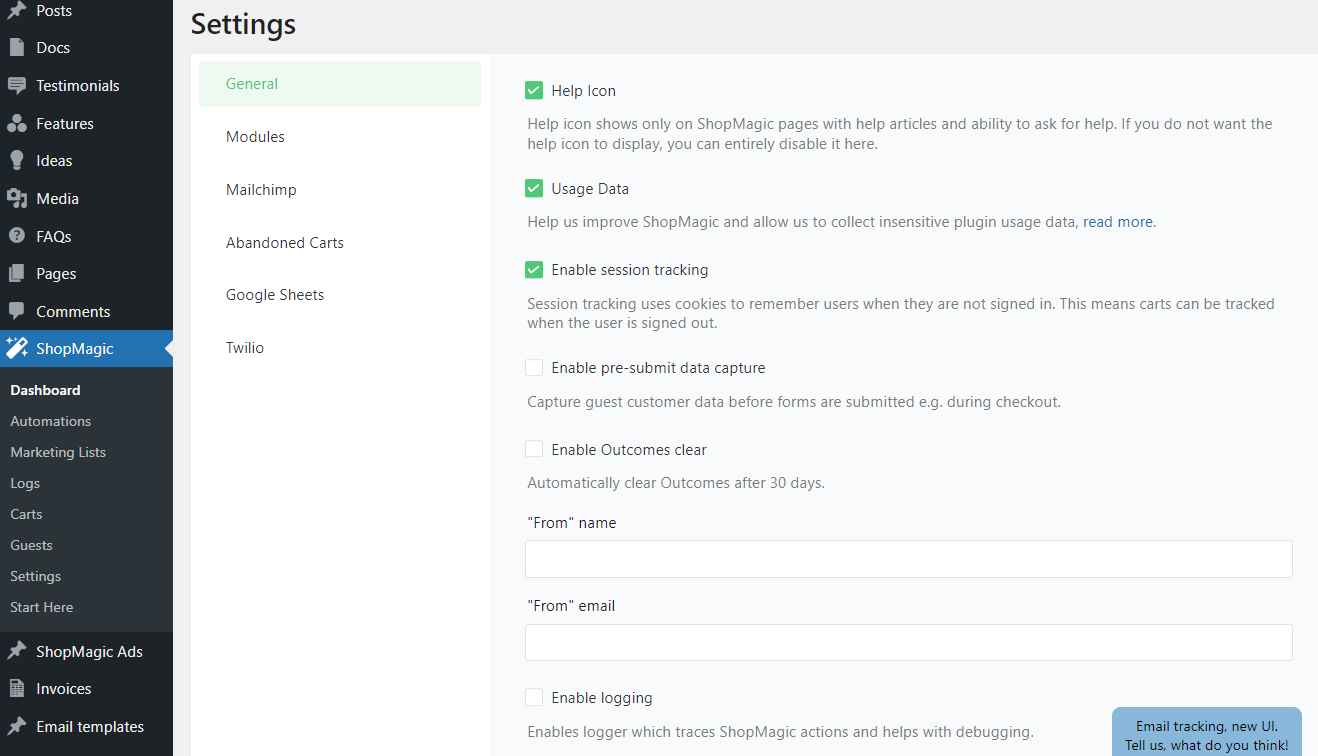
Task: Open the Automations submenu item
Action: (50, 421)
